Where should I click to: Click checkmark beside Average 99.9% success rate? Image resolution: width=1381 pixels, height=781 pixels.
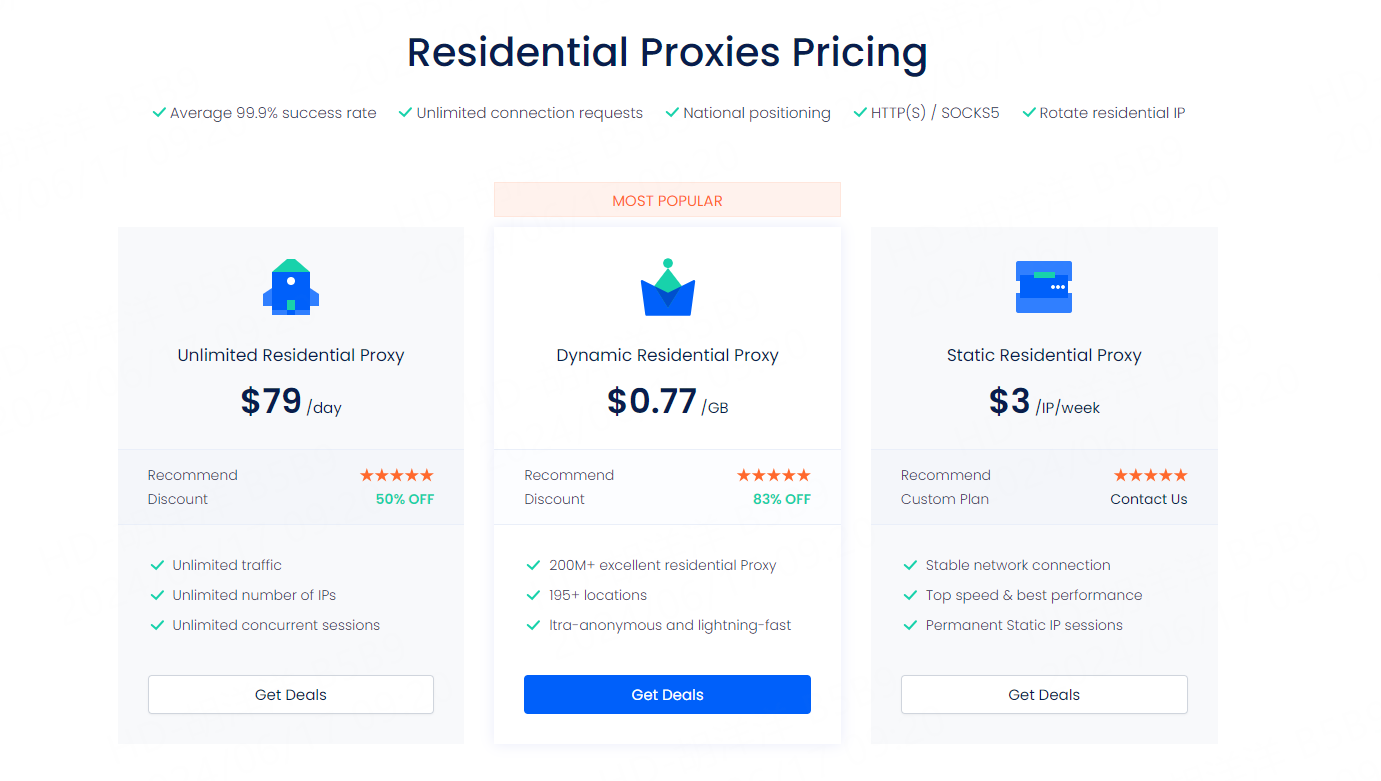click(159, 113)
